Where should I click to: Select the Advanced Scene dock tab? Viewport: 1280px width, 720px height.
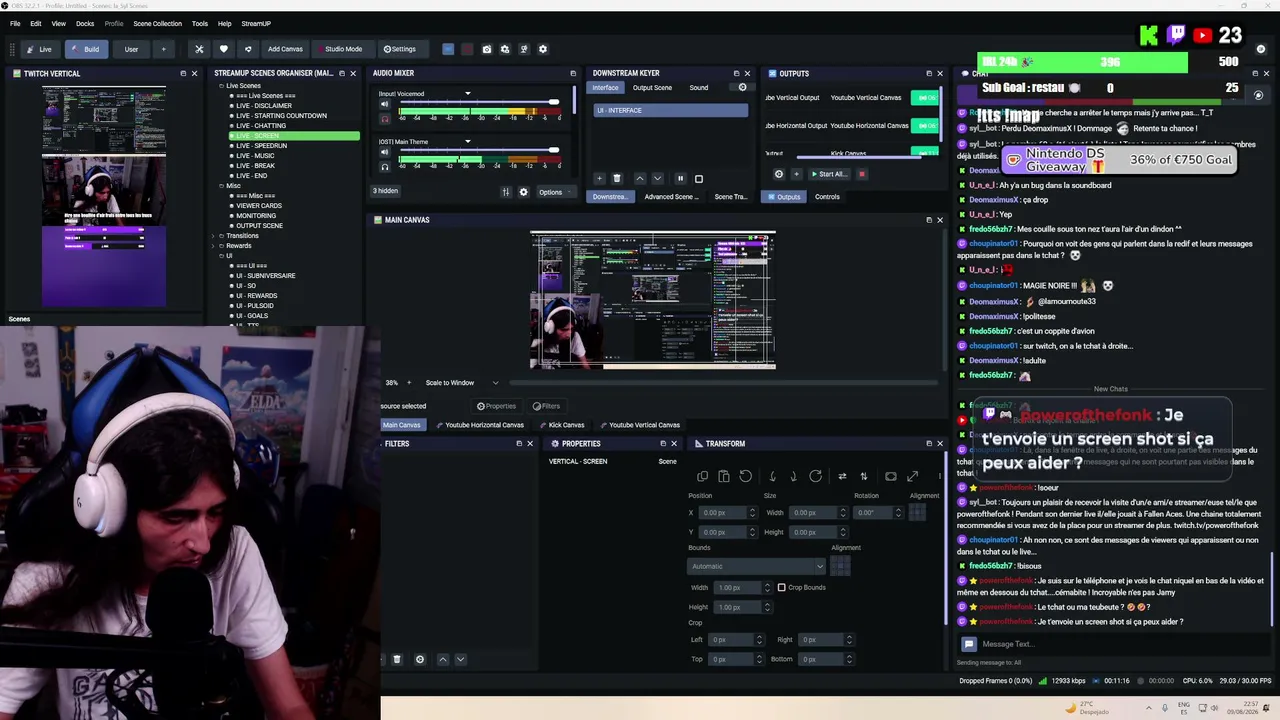671,197
